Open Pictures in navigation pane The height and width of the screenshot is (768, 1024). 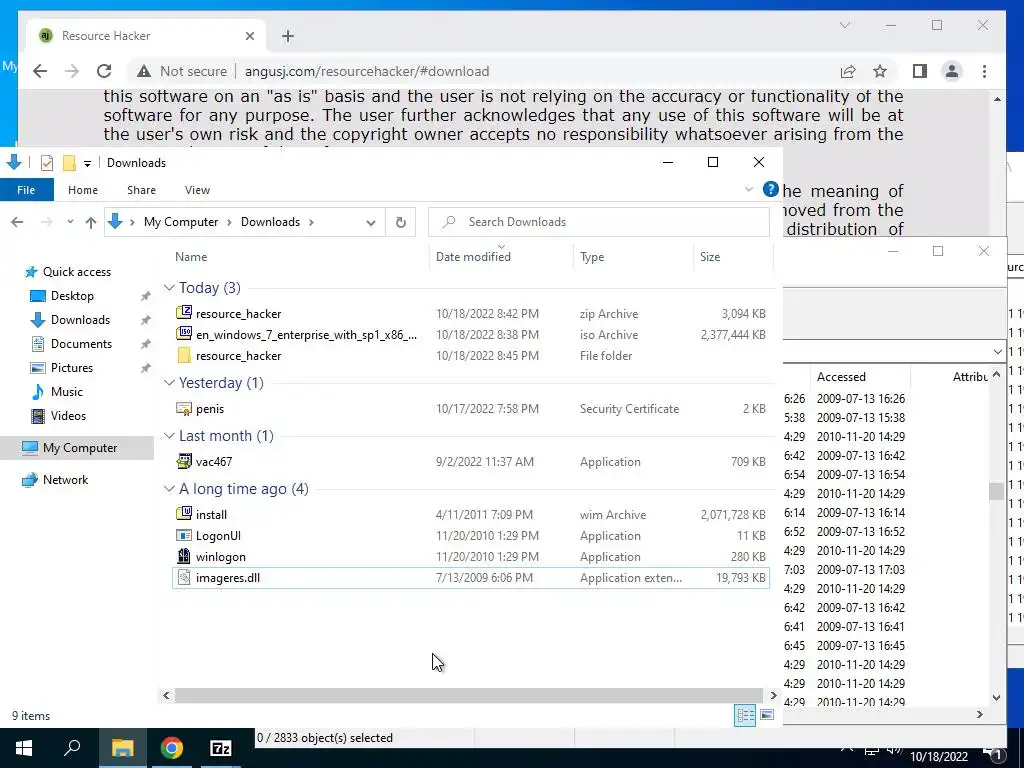pyautogui.click(x=62, y=368)
